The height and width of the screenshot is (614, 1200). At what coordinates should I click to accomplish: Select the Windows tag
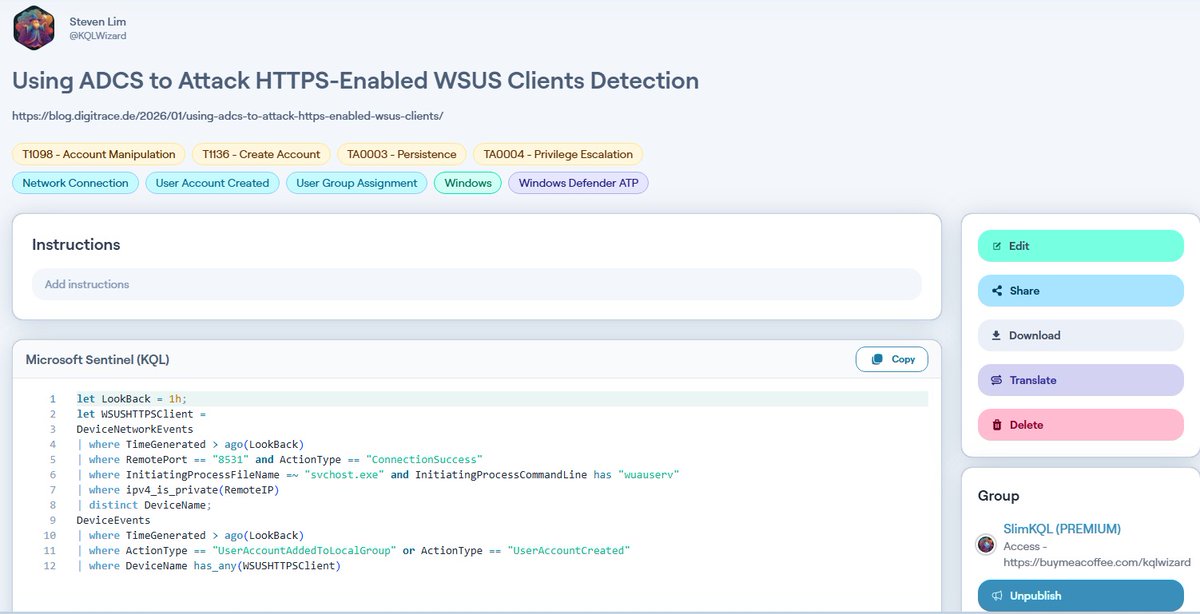tap(468, 183)
